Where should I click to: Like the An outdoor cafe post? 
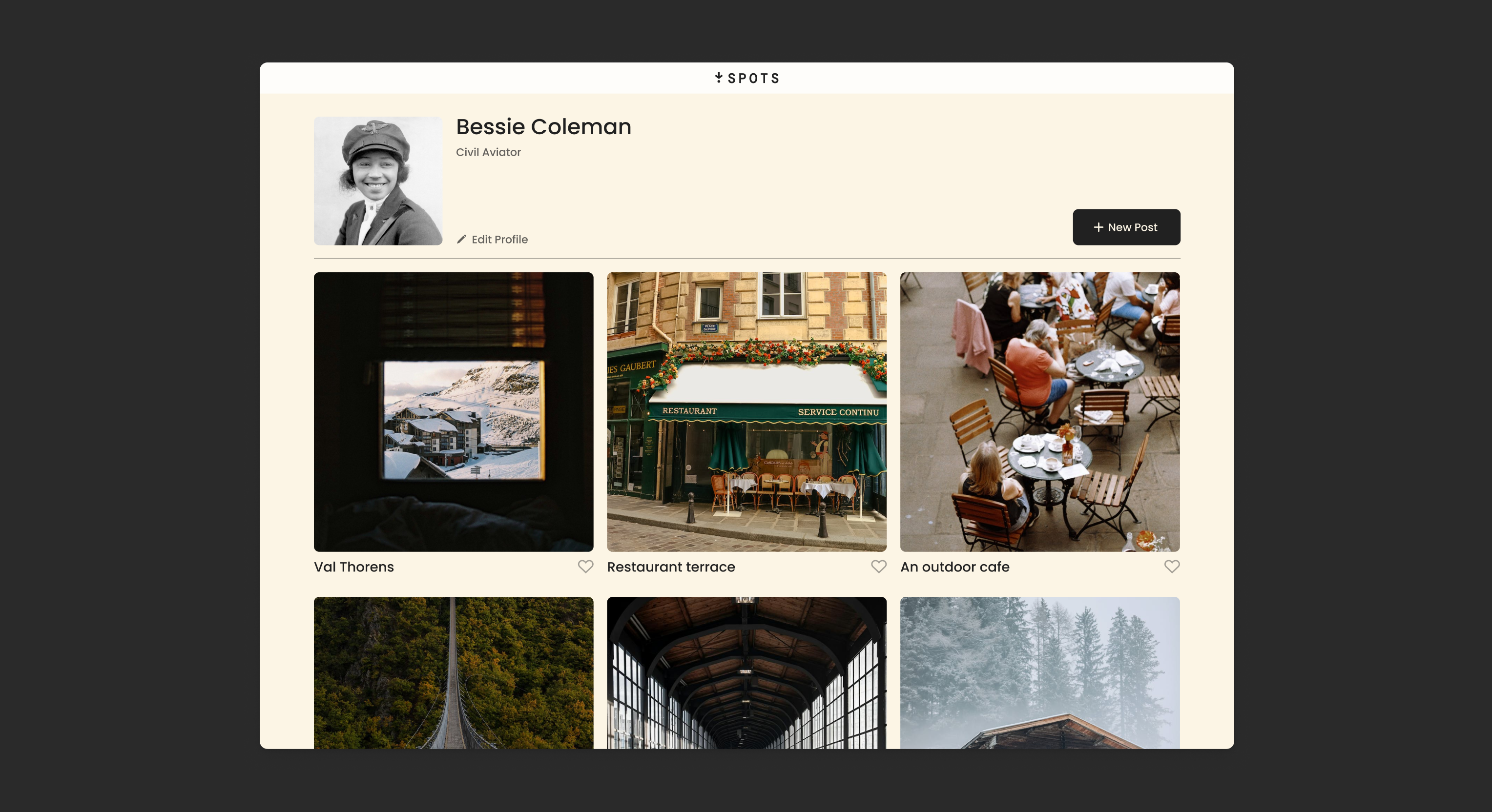(1172, 567)
